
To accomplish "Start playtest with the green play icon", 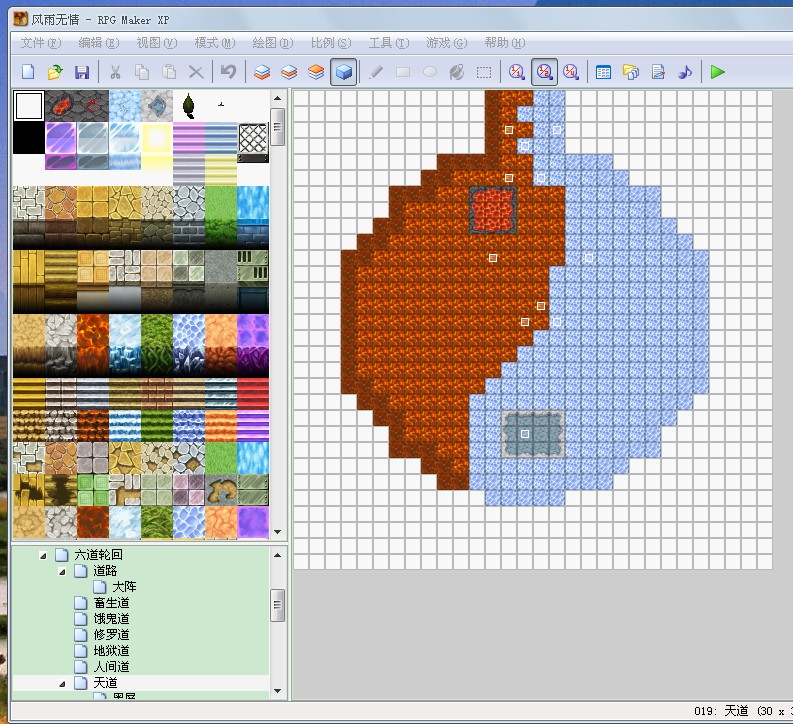I will pos(717,72).
